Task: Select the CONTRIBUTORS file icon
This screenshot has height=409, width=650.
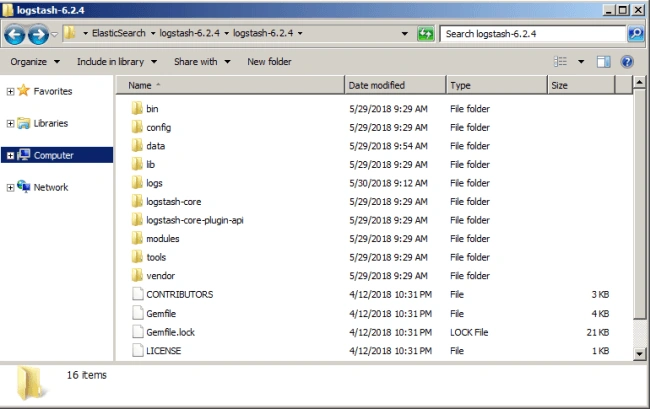Action: 138,294
